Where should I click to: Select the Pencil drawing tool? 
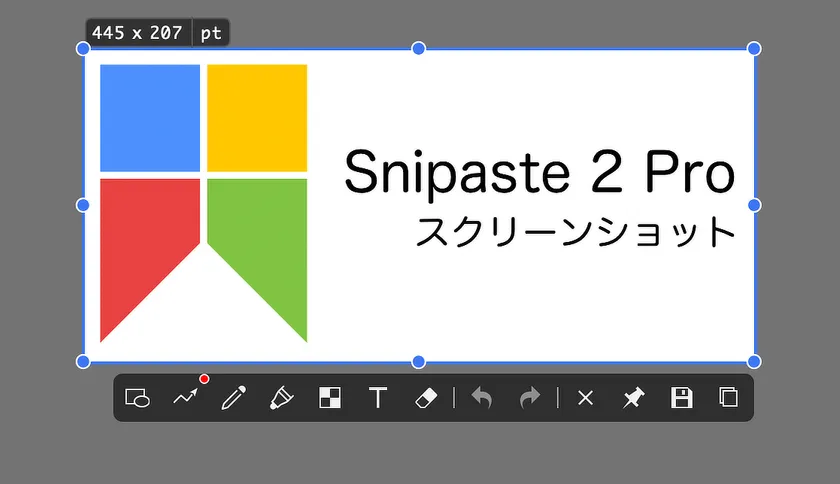[x=233, y=398]
